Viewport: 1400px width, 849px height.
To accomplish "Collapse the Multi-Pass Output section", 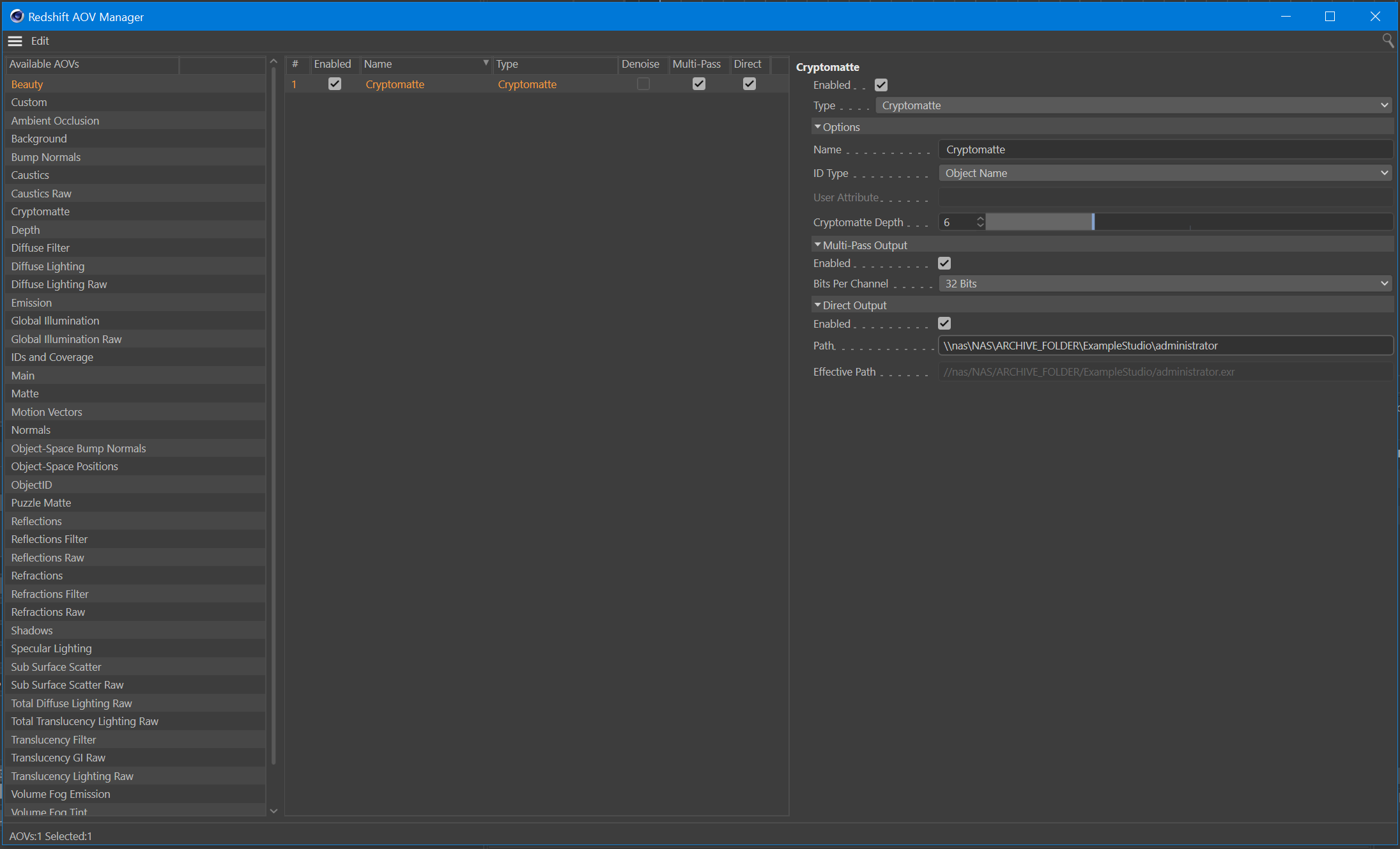I will 817,245.
